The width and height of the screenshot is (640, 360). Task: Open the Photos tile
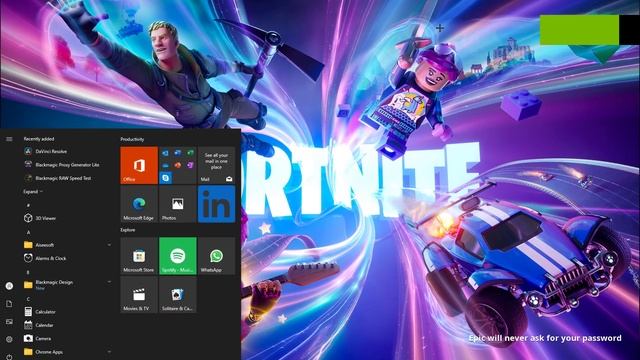point(178,204)
